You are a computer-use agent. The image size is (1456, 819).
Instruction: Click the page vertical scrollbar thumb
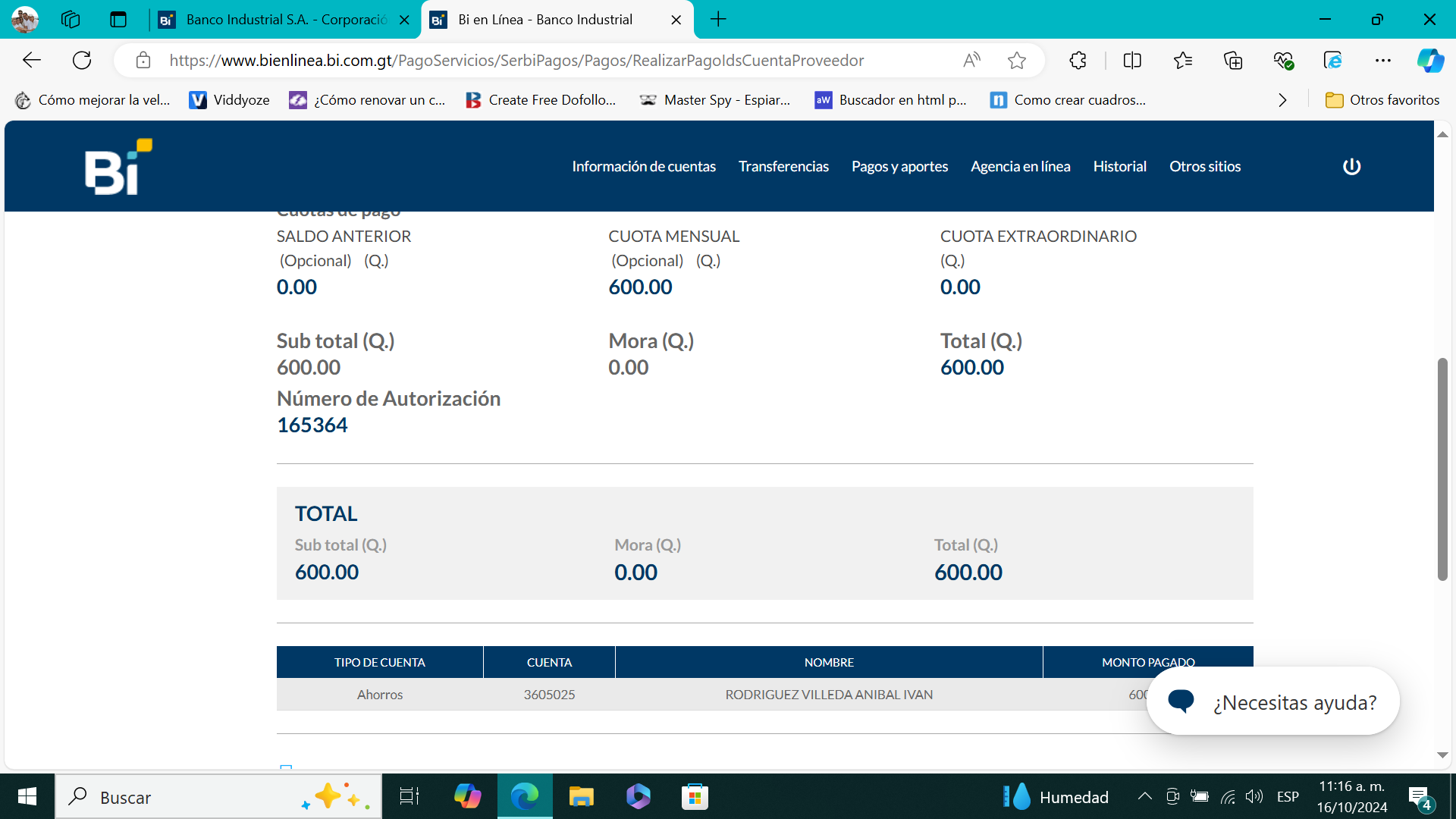[1442, 469]
